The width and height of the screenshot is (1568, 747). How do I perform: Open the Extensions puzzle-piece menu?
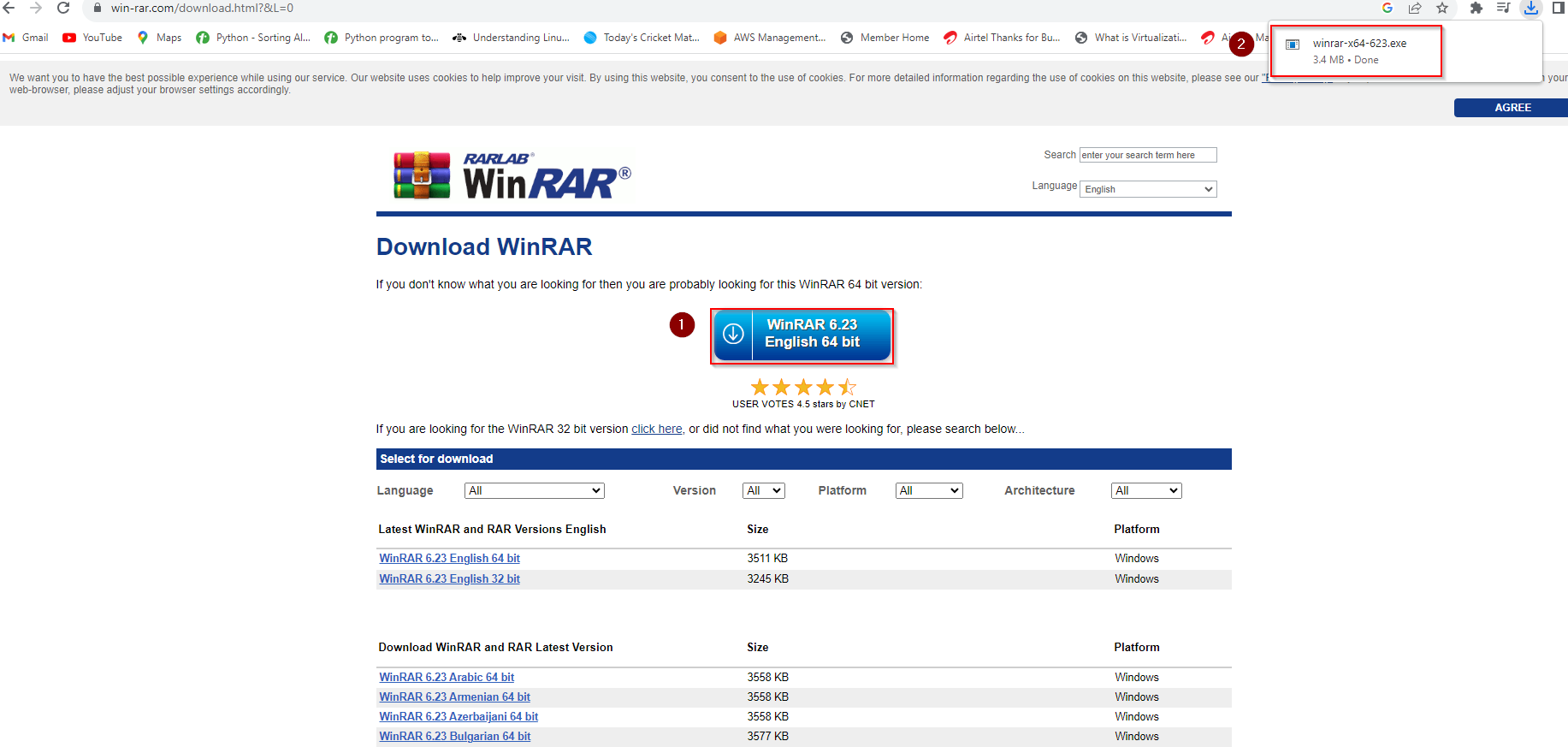[x=1476, y=8]
